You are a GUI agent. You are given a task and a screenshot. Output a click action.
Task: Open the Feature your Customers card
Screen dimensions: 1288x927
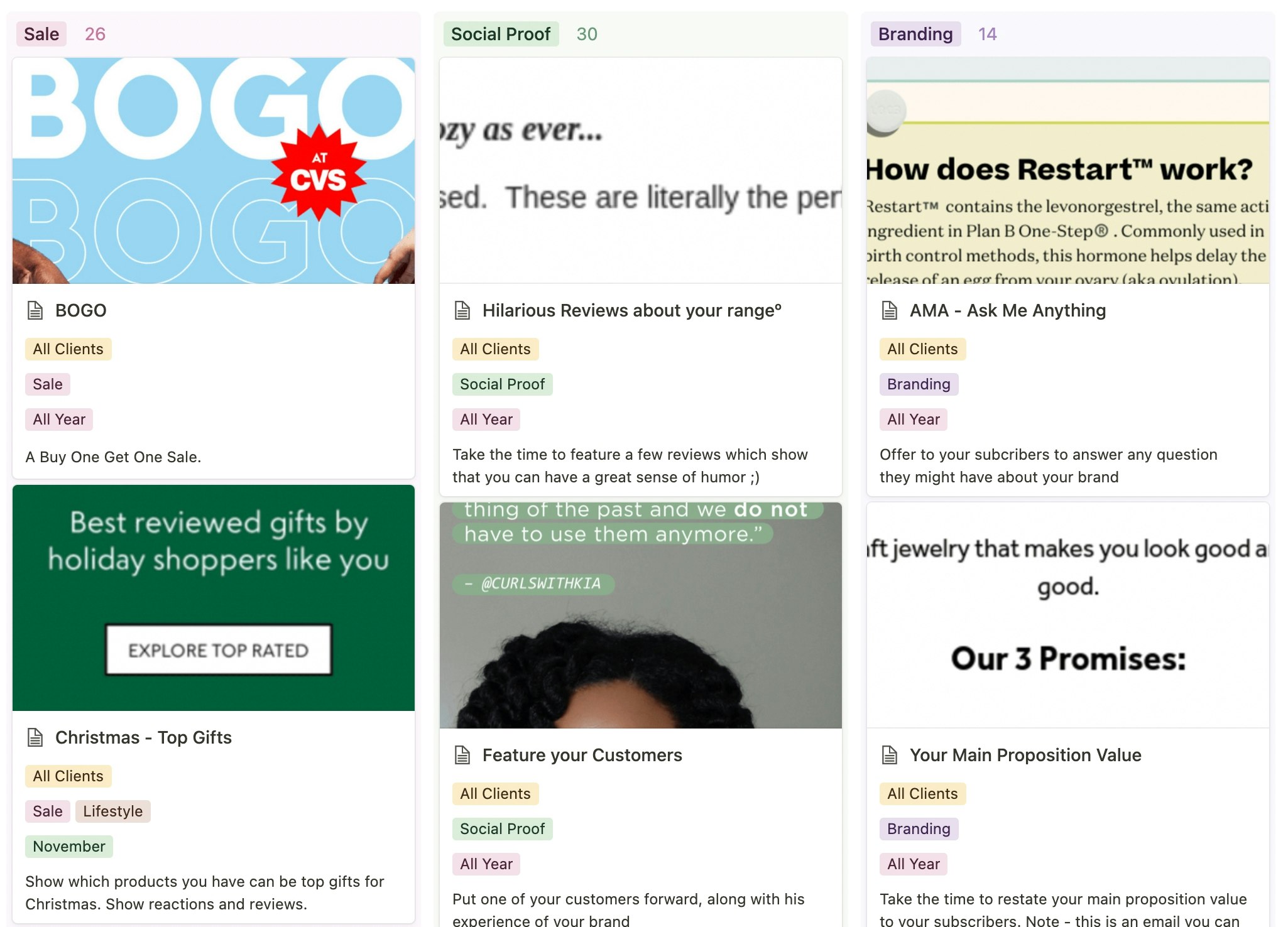tap(582, 755)
